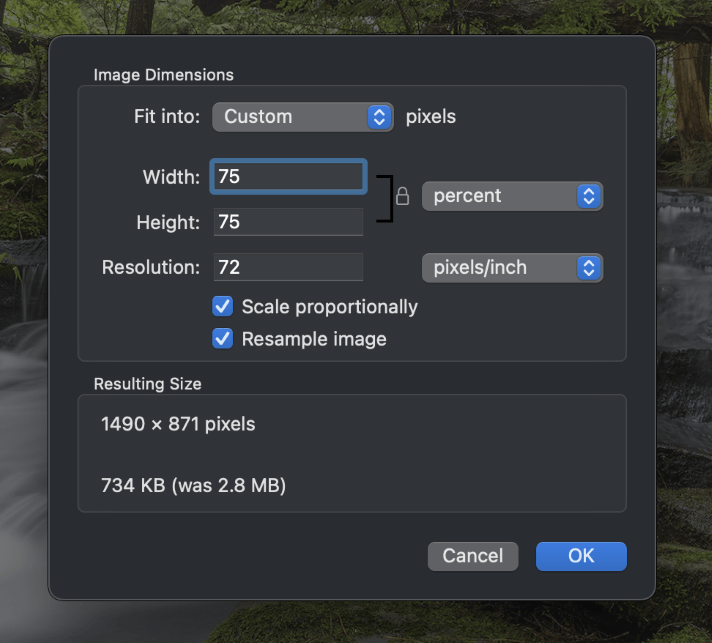Open the percent units dropdown
The width and height of the screenshot is (712, 643).
tap(512, 196)
